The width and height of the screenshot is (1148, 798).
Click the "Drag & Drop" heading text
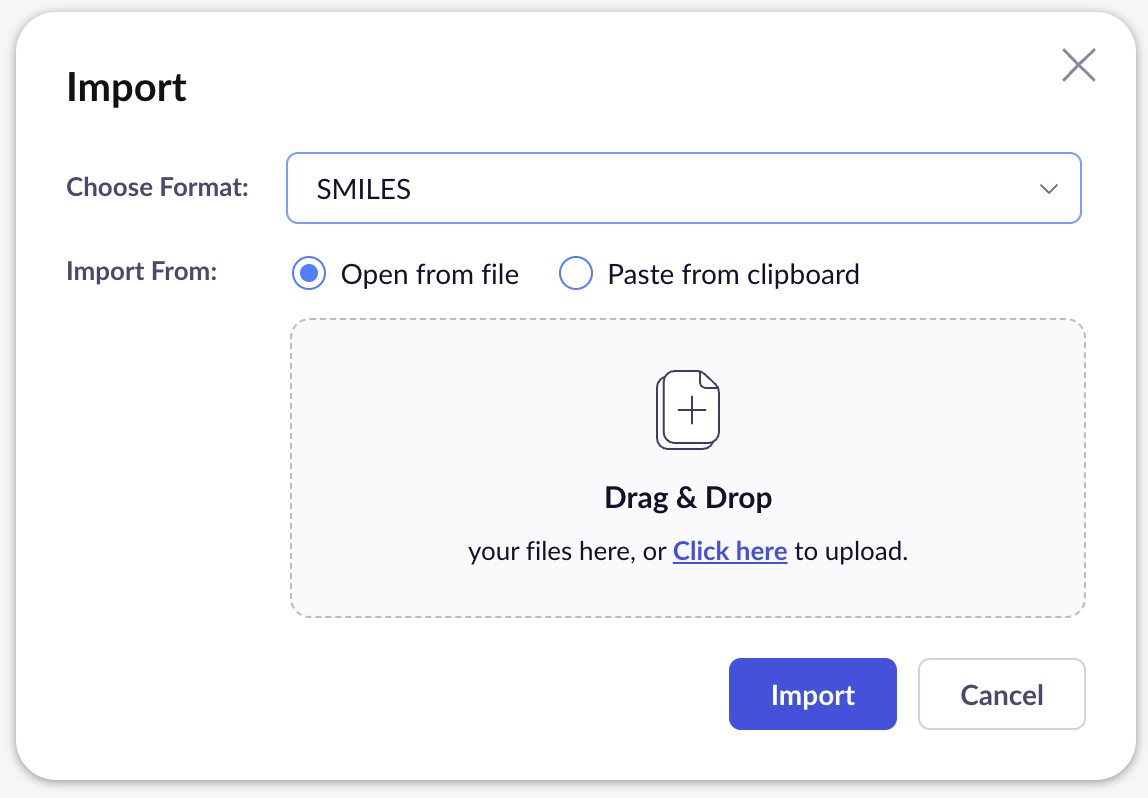[x=688, y=497]
